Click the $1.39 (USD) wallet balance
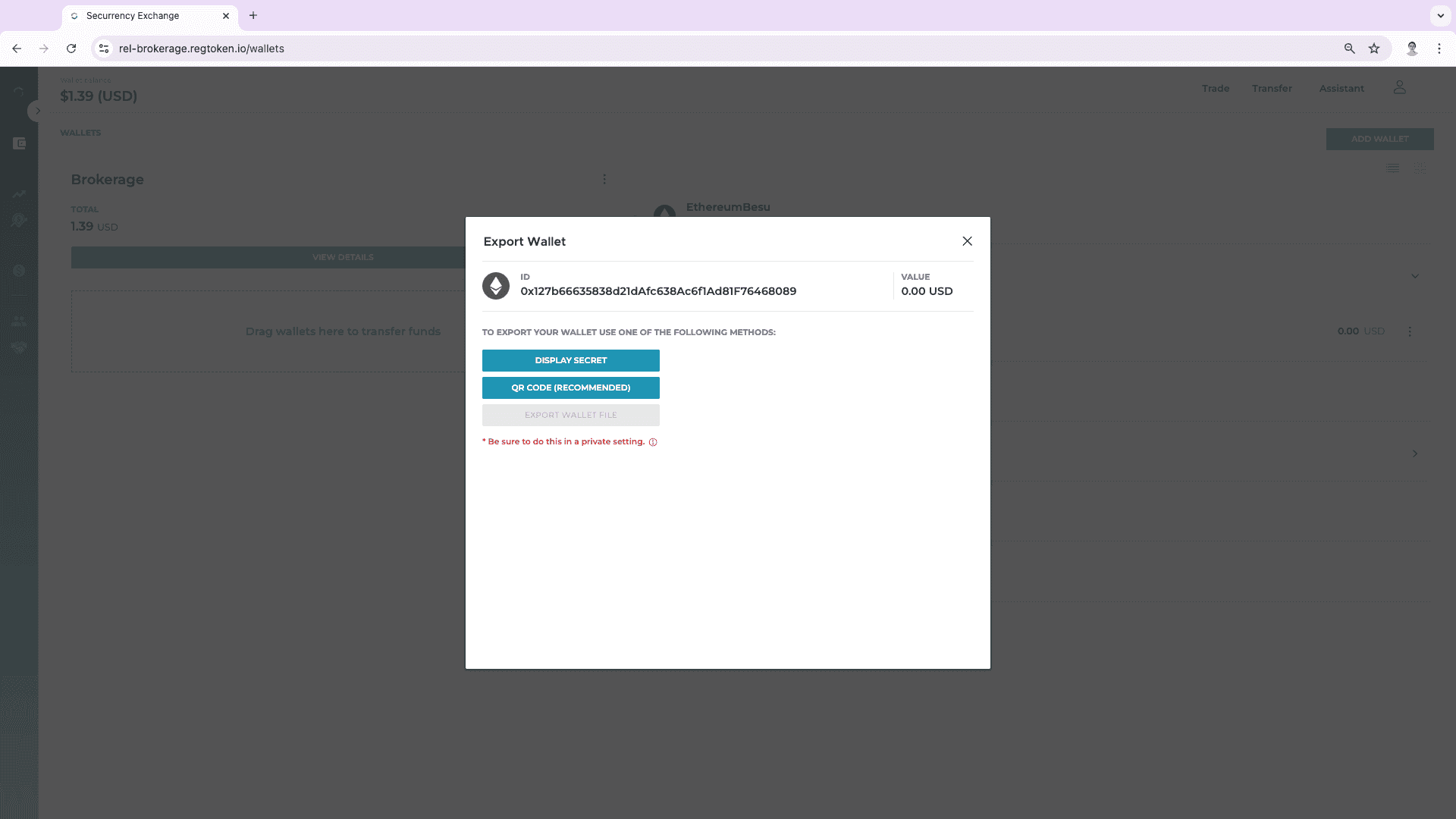 99,96
